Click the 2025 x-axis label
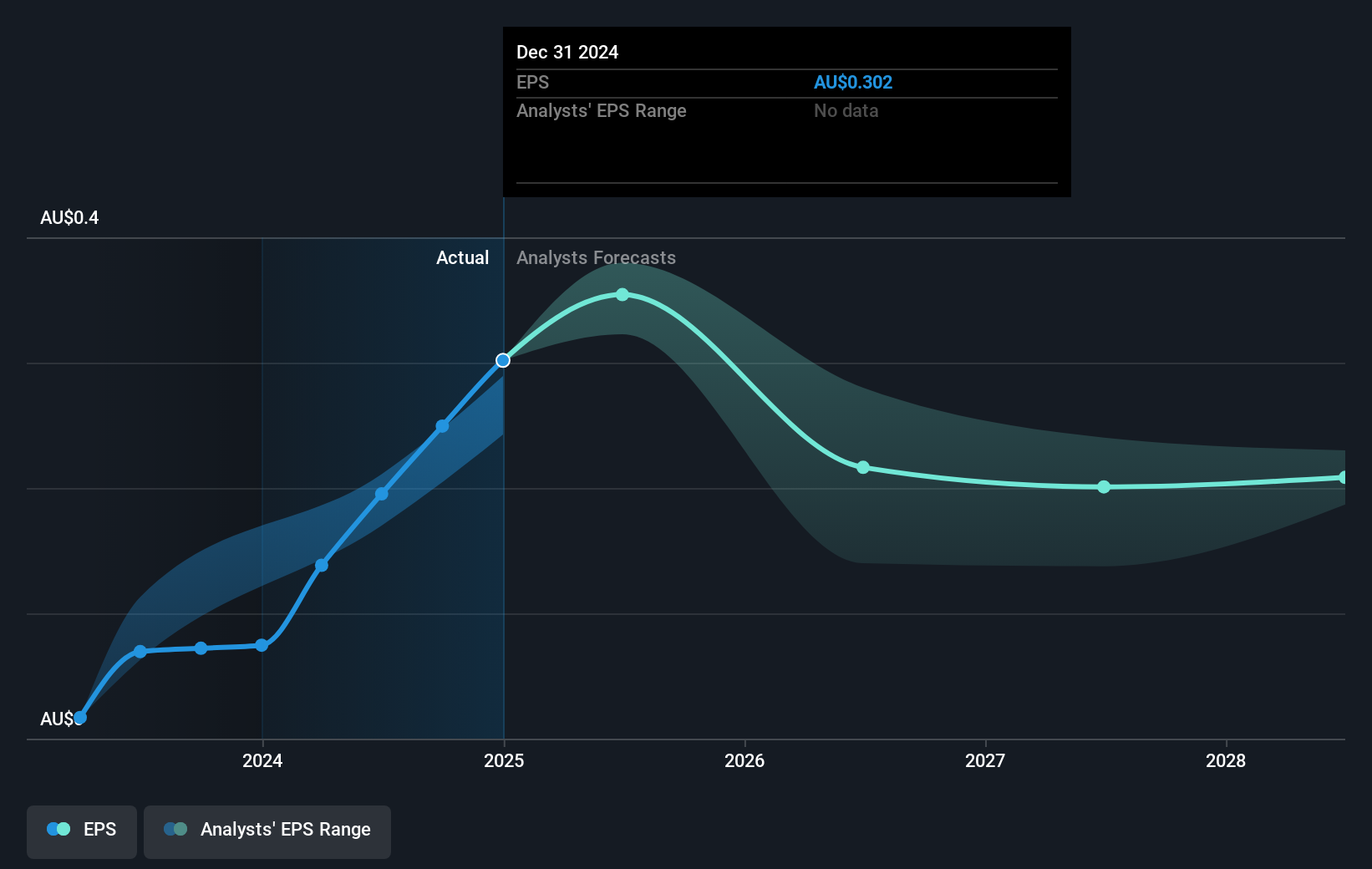The height and width of the screenshot is (869, 1372). 504,760
